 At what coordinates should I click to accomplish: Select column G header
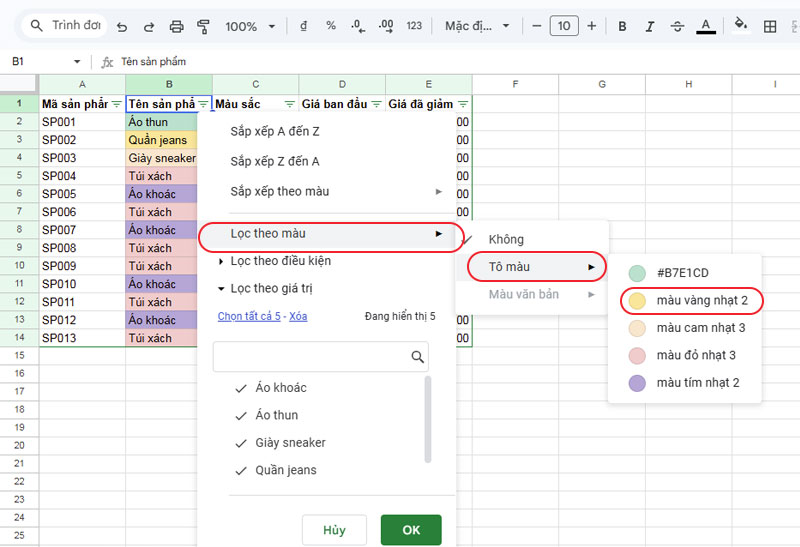click(x=602, y=84)
